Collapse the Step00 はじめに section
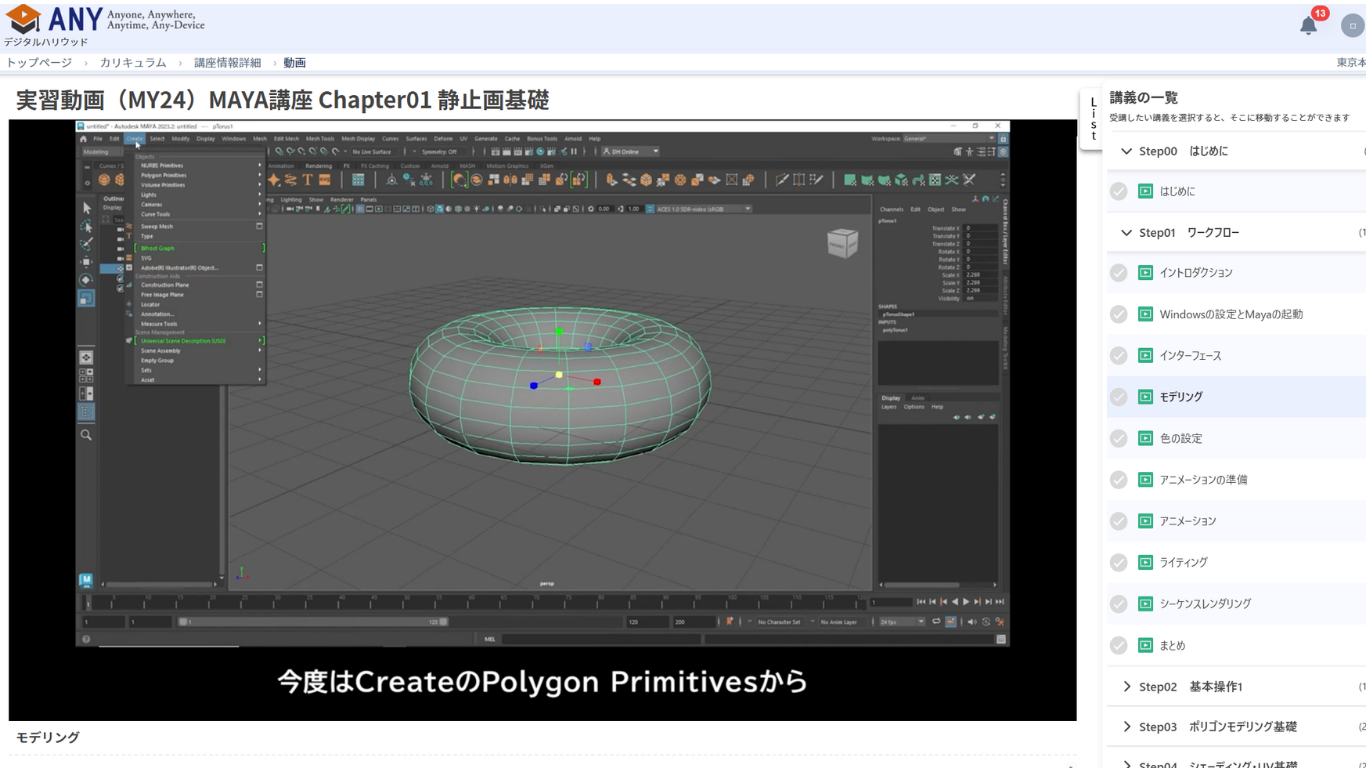 coord(1127,151)
